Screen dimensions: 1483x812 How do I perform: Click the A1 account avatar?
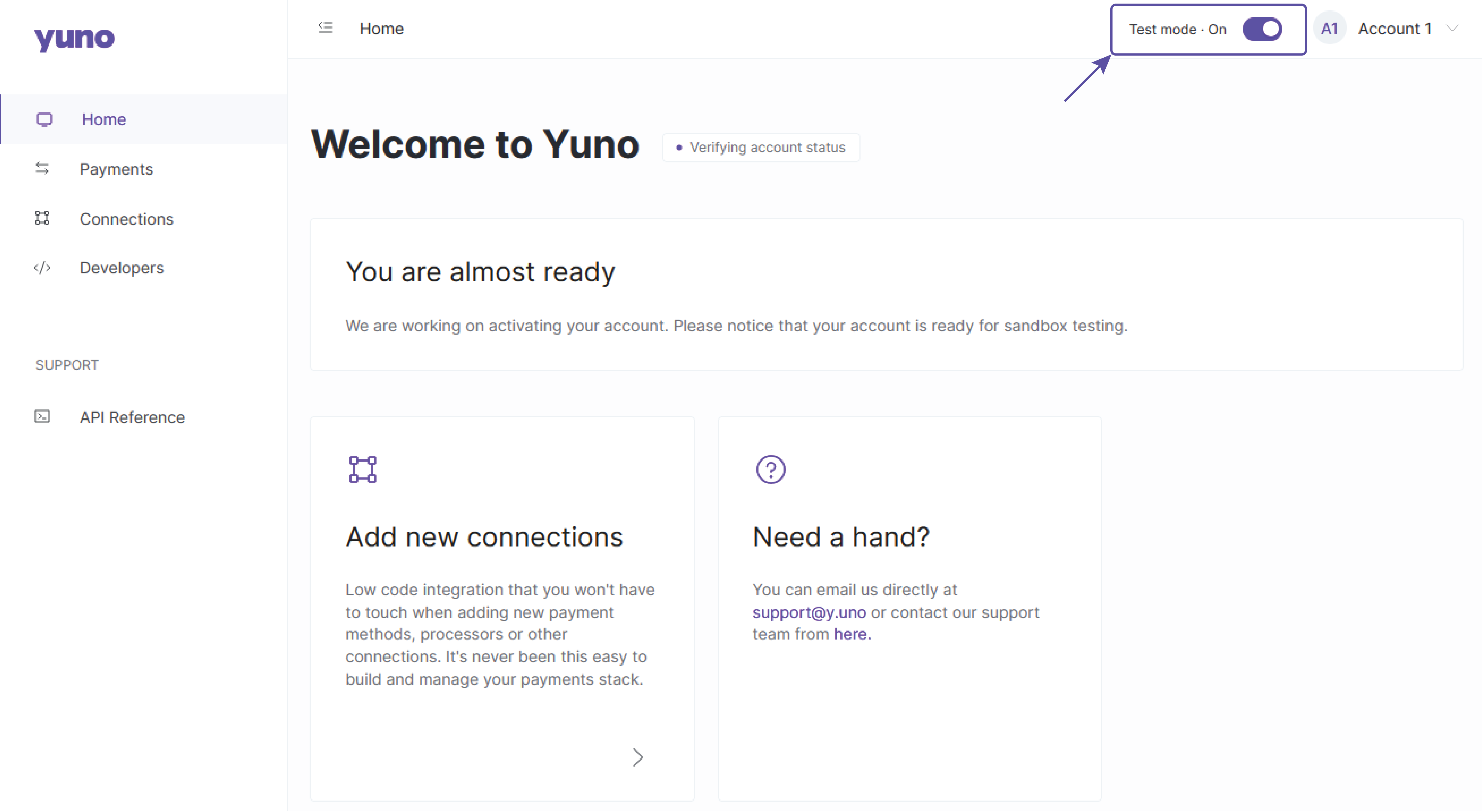point(1329,29)
